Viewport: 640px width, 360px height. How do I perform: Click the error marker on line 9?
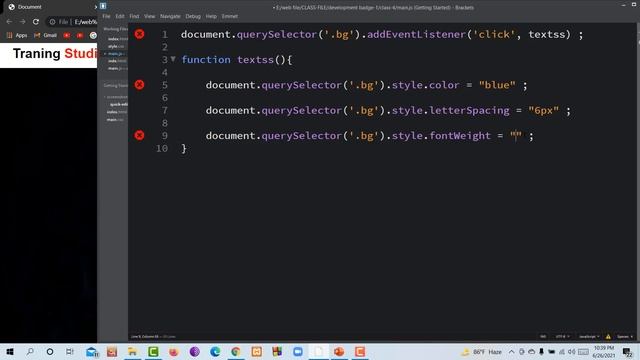(140, 136)
